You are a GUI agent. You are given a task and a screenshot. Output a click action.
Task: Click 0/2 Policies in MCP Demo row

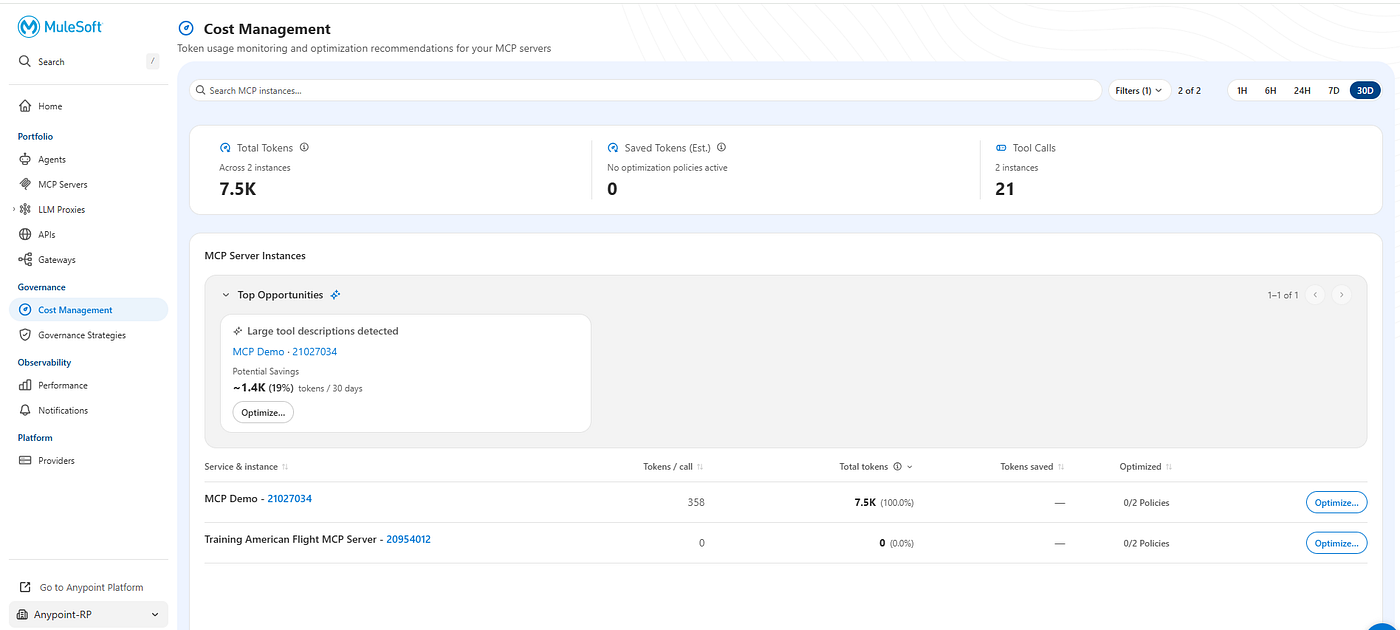point(1146,502)
